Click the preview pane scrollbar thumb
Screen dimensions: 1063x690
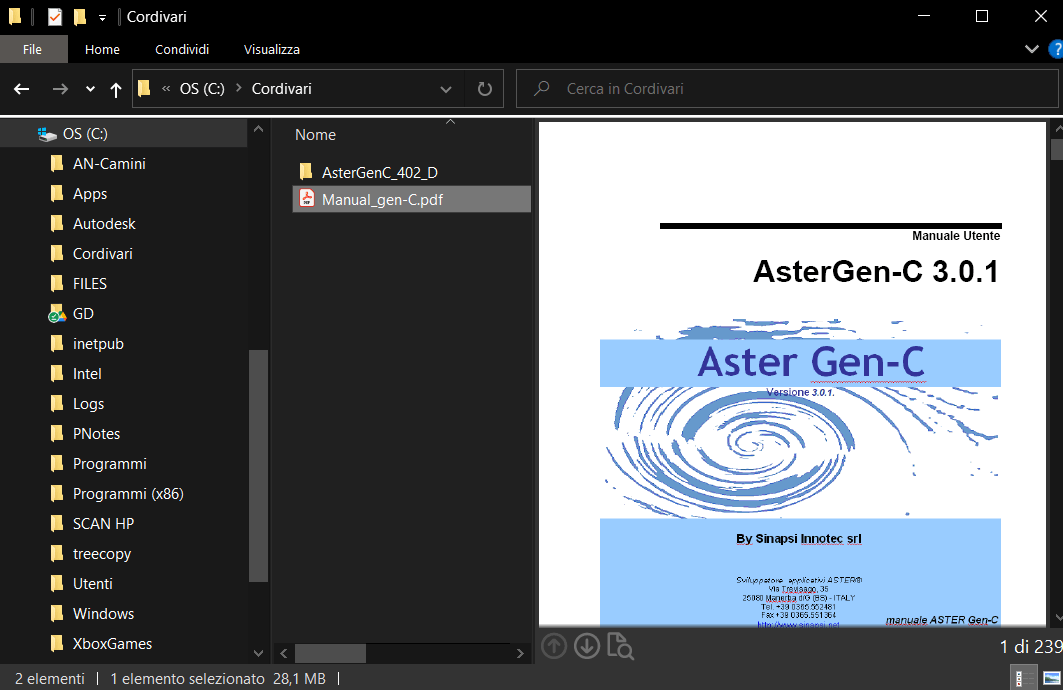click(1057, 149)
